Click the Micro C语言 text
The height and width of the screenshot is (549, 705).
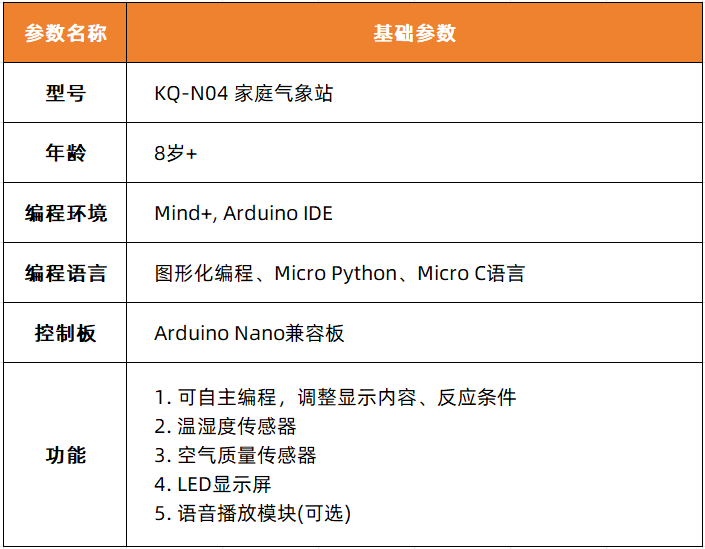click(470, 273)
